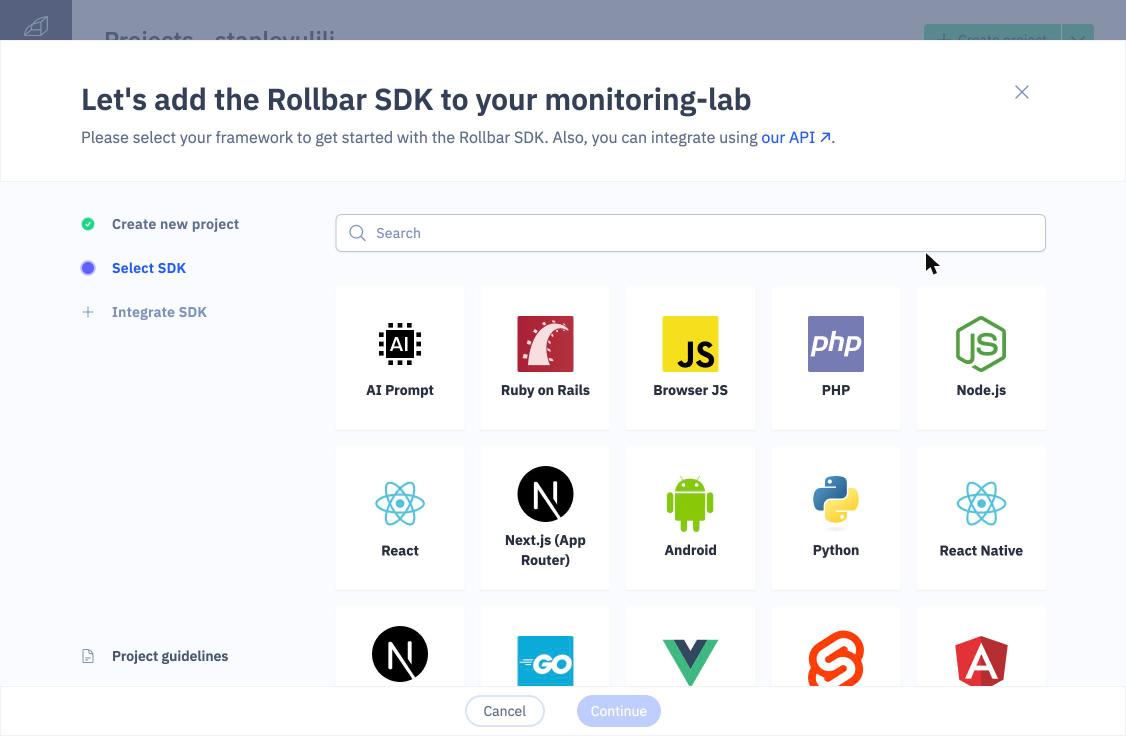Choose the Android SDK
This screenshot has width=1126, height=736.
pyautogui.click(x=690, y=518)
